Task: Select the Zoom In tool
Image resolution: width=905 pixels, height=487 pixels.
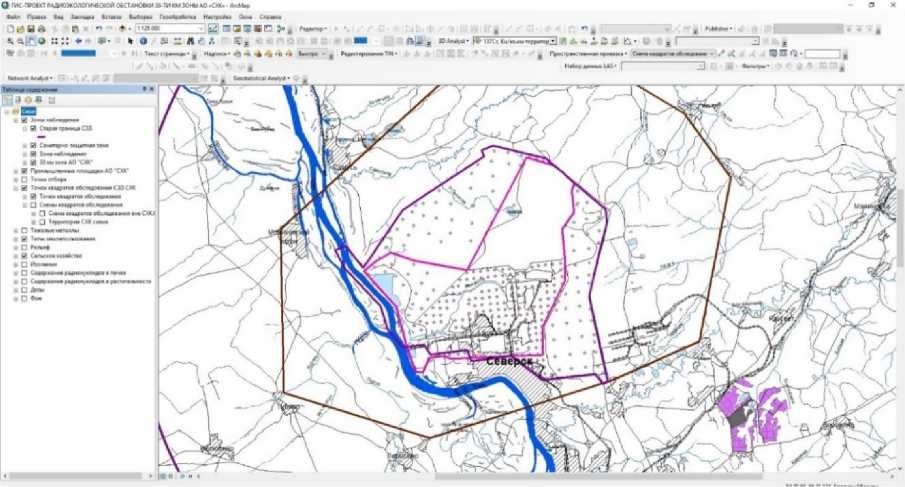Action: pyautogui.click(x=10, y=41)
